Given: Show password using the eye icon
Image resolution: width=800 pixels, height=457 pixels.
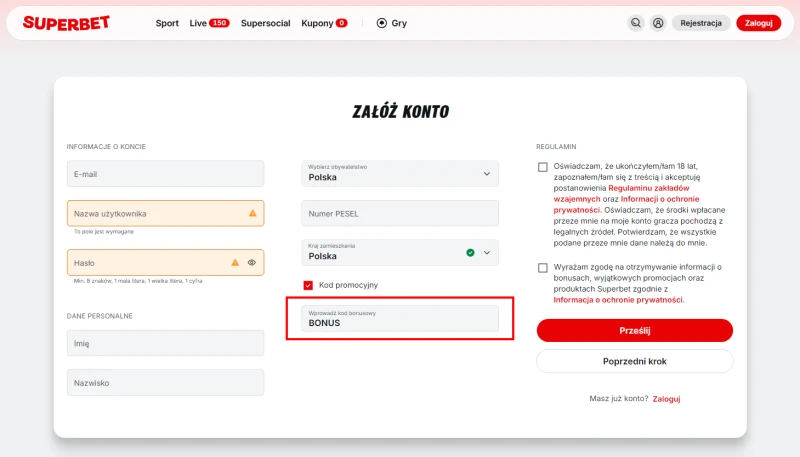Looking at the screenshot, I should 252,262.
